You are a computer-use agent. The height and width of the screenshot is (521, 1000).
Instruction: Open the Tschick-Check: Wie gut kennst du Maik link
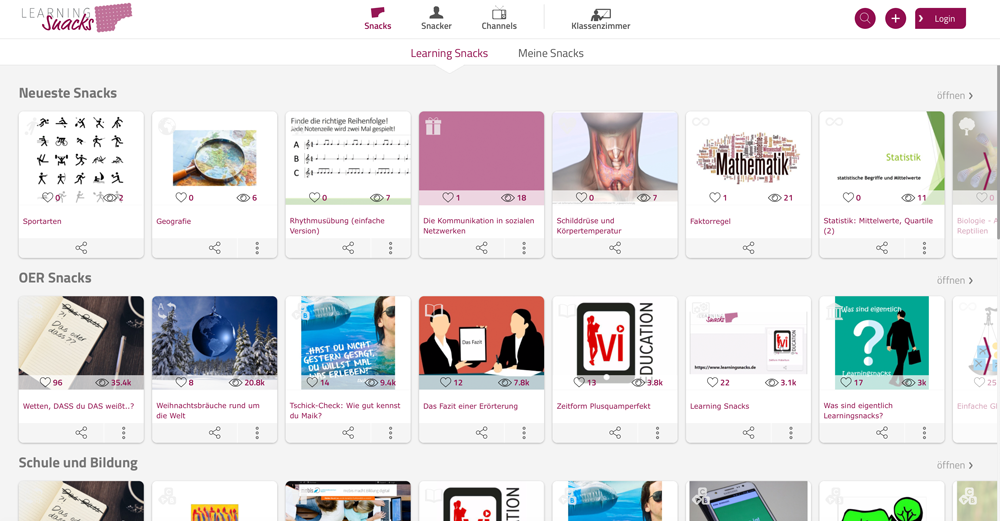[x=345, y=411]
